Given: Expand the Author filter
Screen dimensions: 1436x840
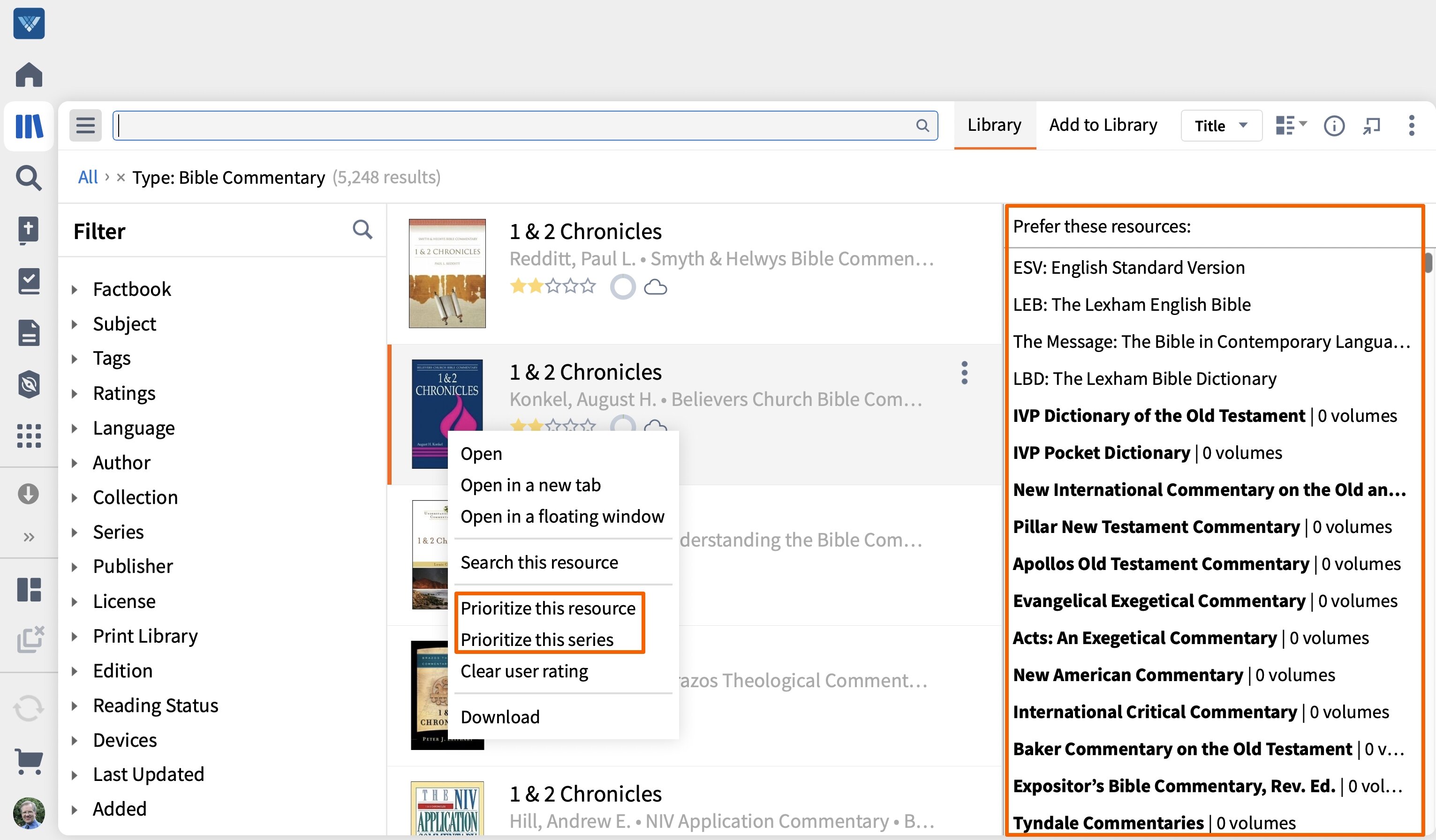Looking at the screenshot, I should pos(75,463).
